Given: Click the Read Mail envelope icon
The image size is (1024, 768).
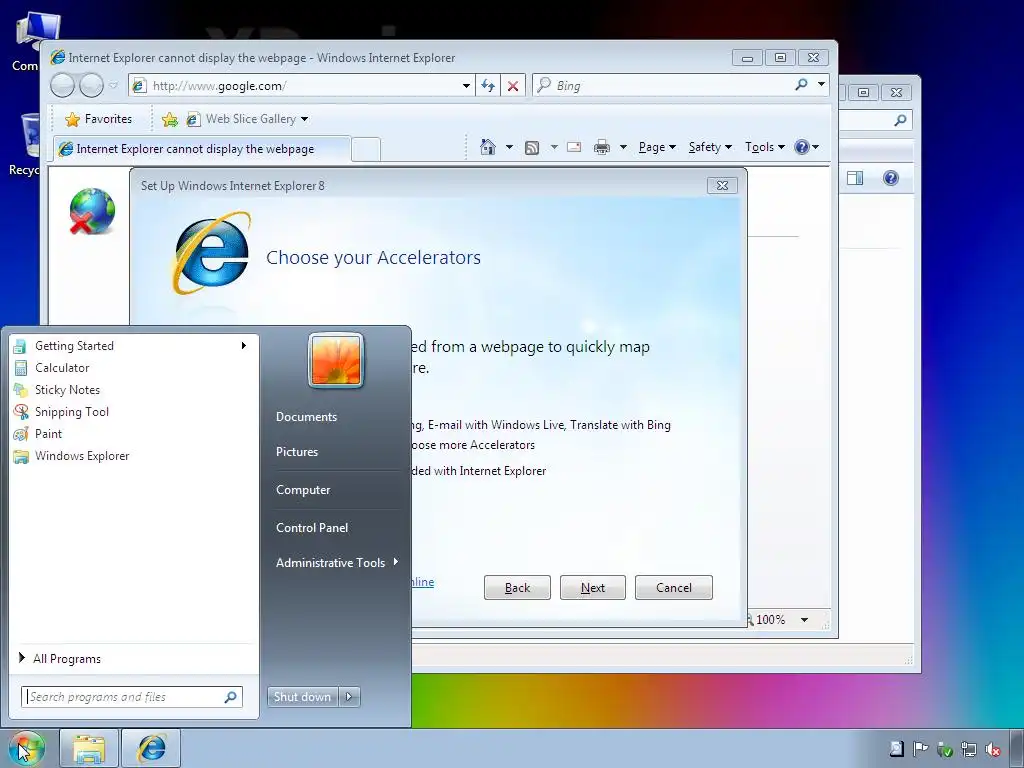Looking at the screenshot, I should coord(574,147).
